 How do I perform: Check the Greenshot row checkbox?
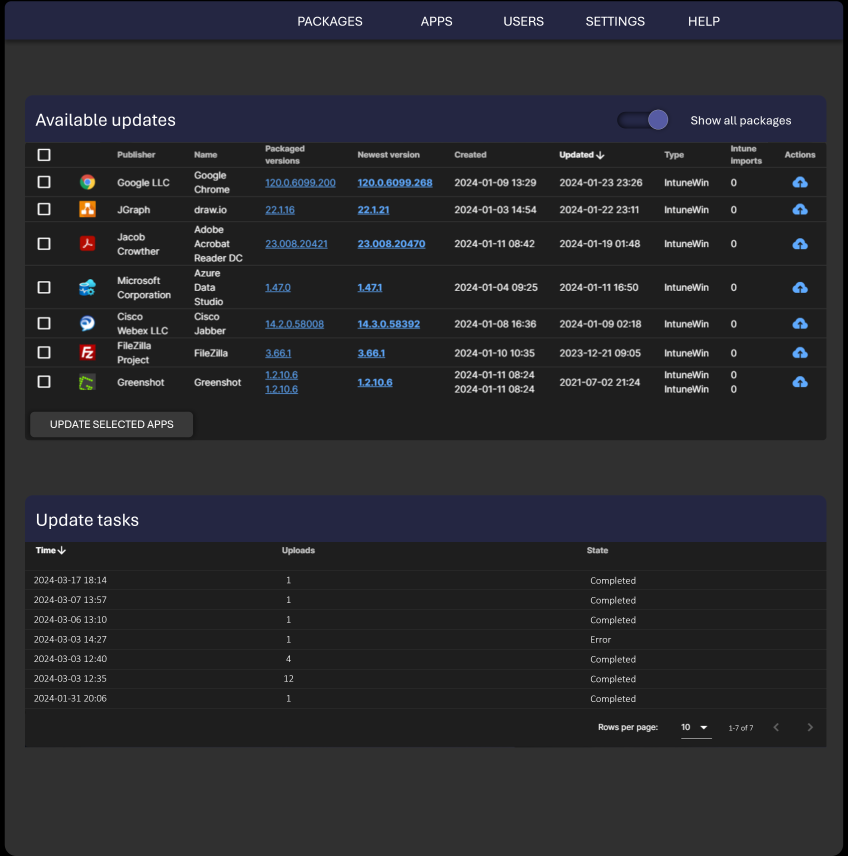(44, 382)
